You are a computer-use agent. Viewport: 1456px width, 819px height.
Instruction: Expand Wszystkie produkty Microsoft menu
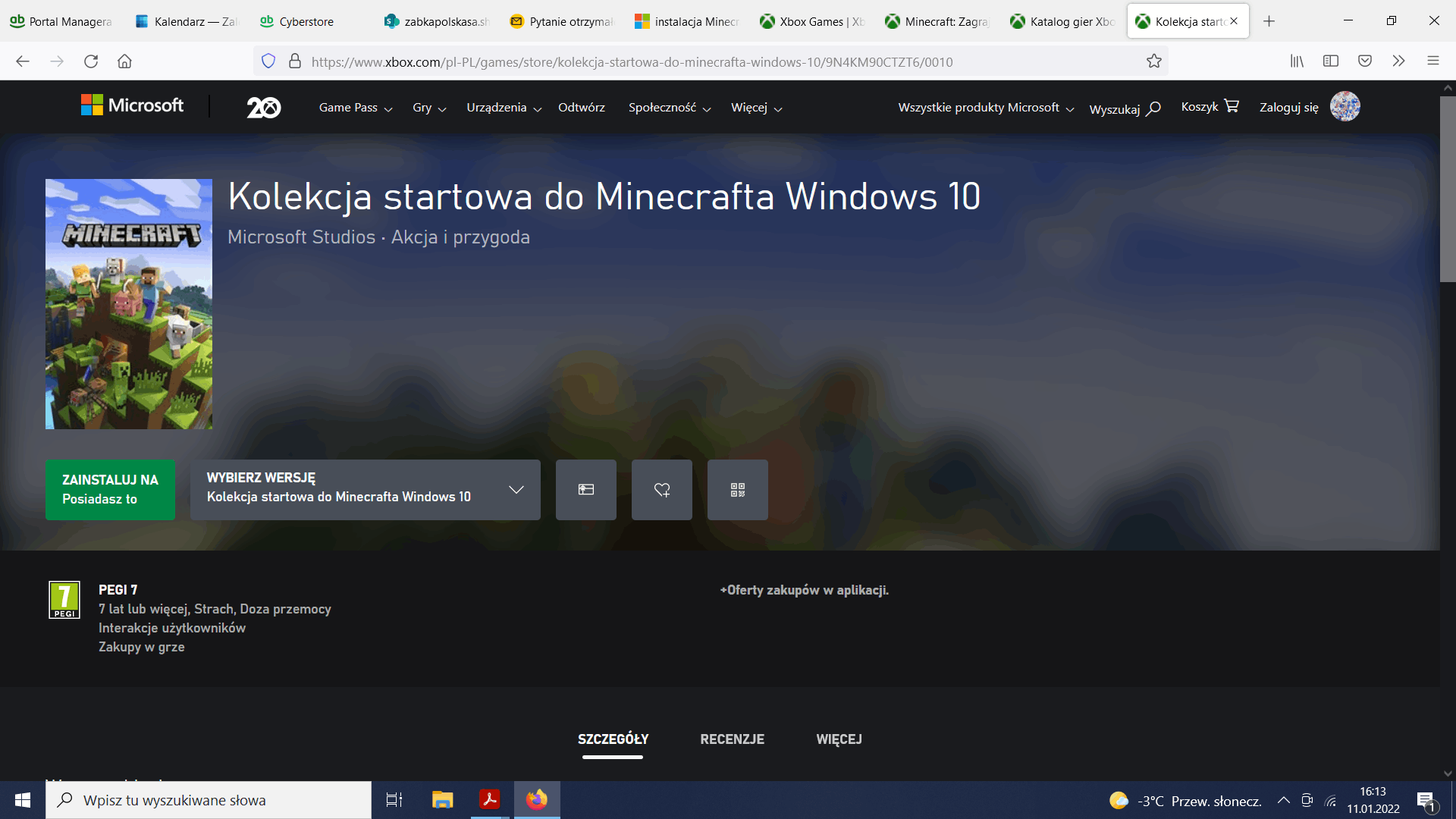point(987,108)
